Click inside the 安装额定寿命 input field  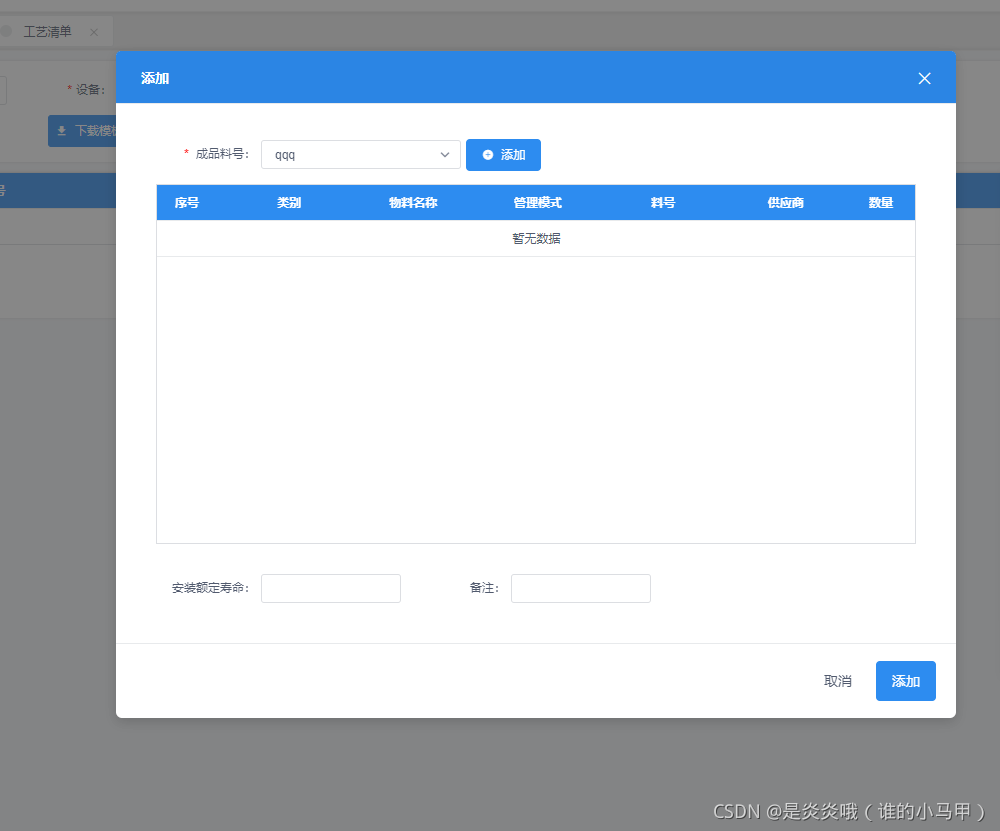click(330, 588)
